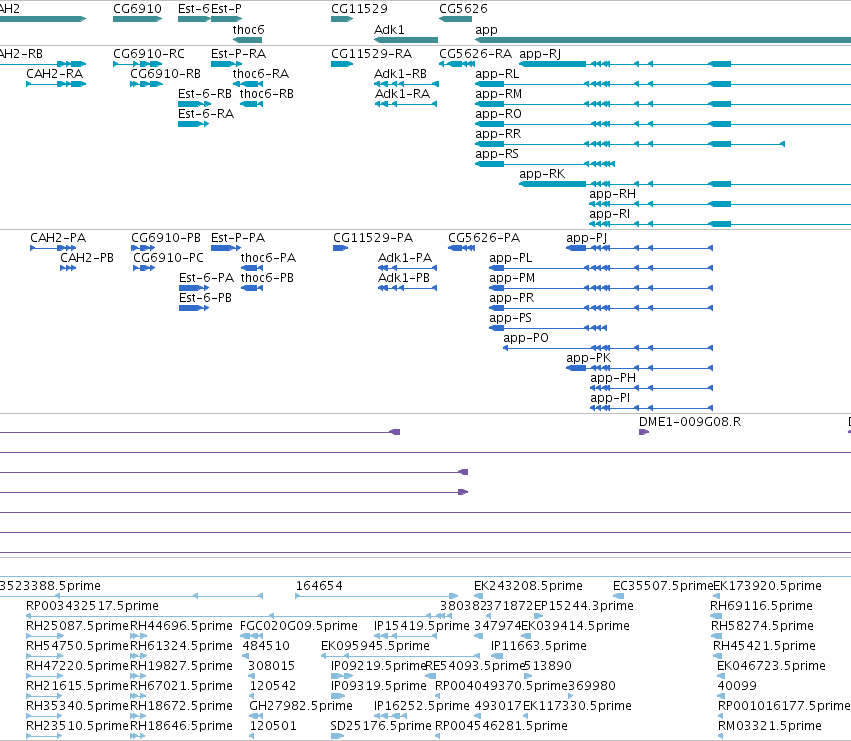Select protein CAH2-PA
Viewport: 851px width, 741px height.
click(58, 238)
